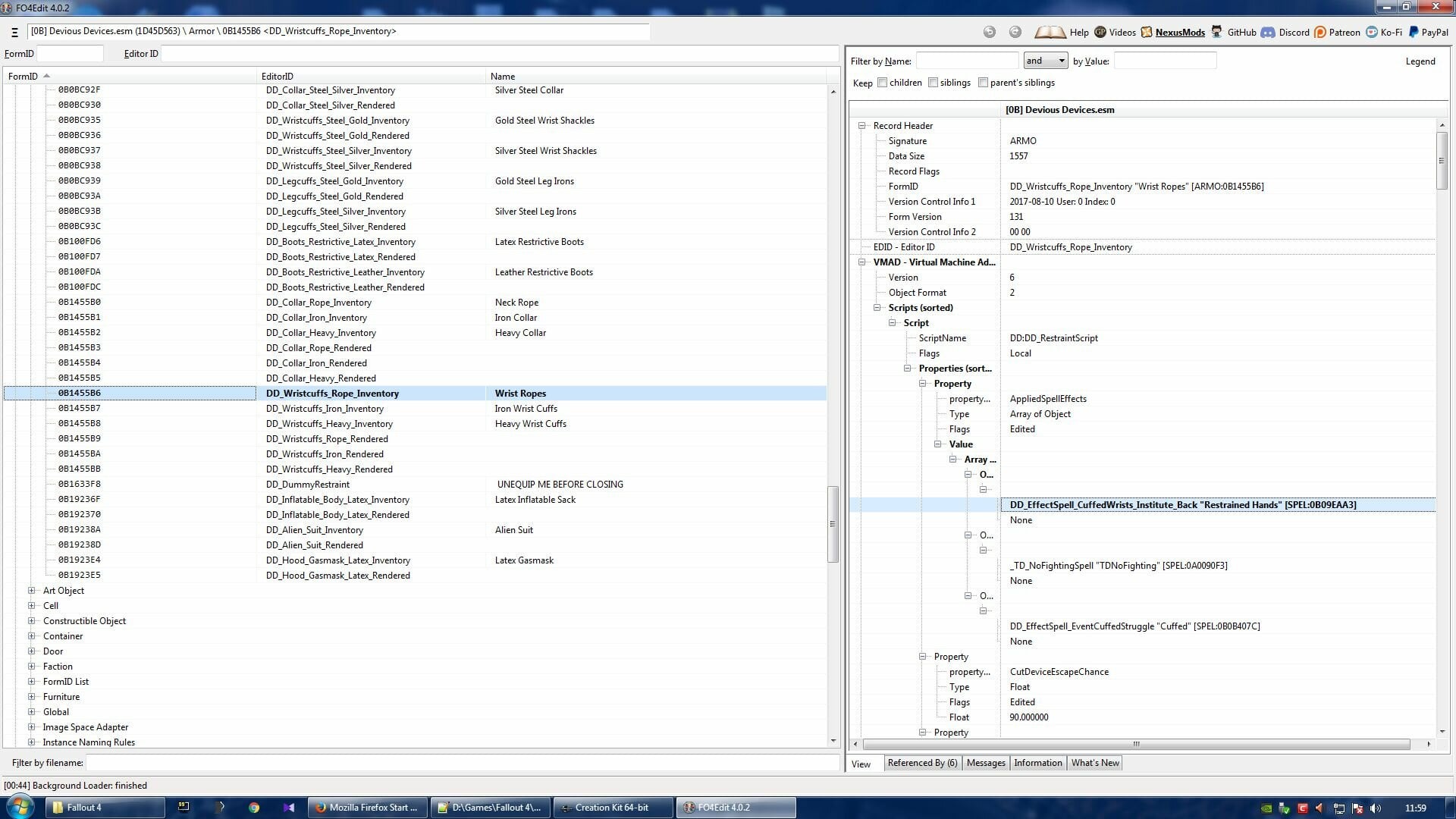The image size is (1456, 819).
Task: Enable Keep siblings checkbox
Action: [x=933, y=83]
